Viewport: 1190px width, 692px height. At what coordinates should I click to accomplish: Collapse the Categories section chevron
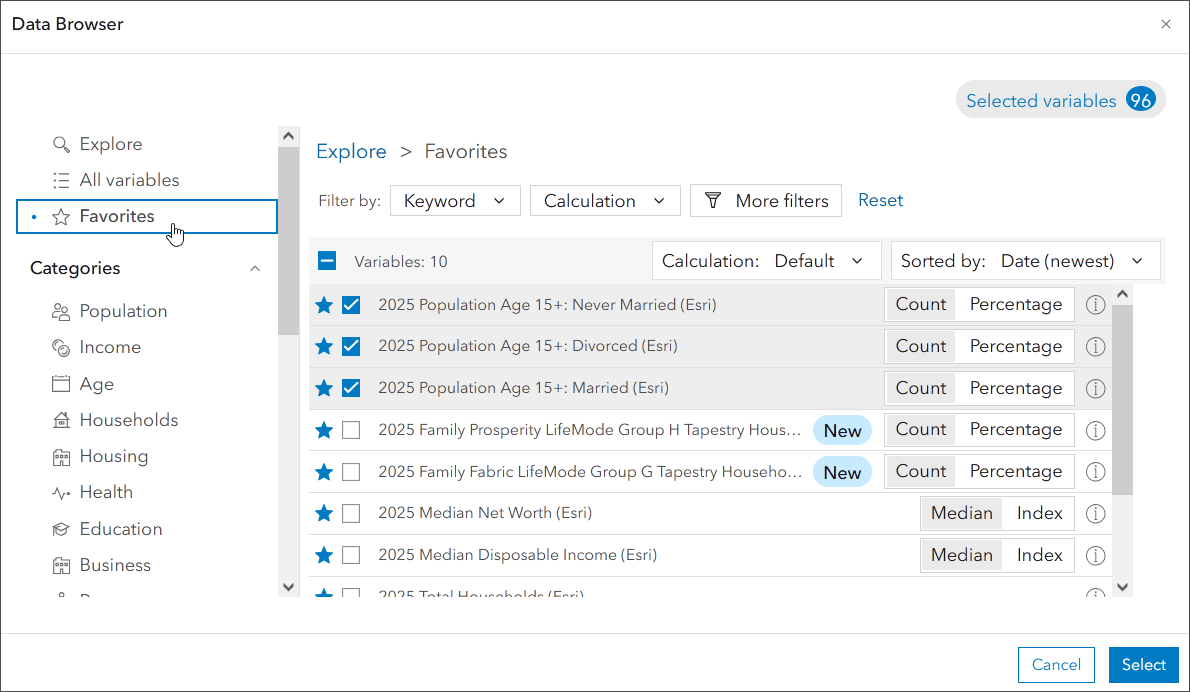[x=255, y=268]
